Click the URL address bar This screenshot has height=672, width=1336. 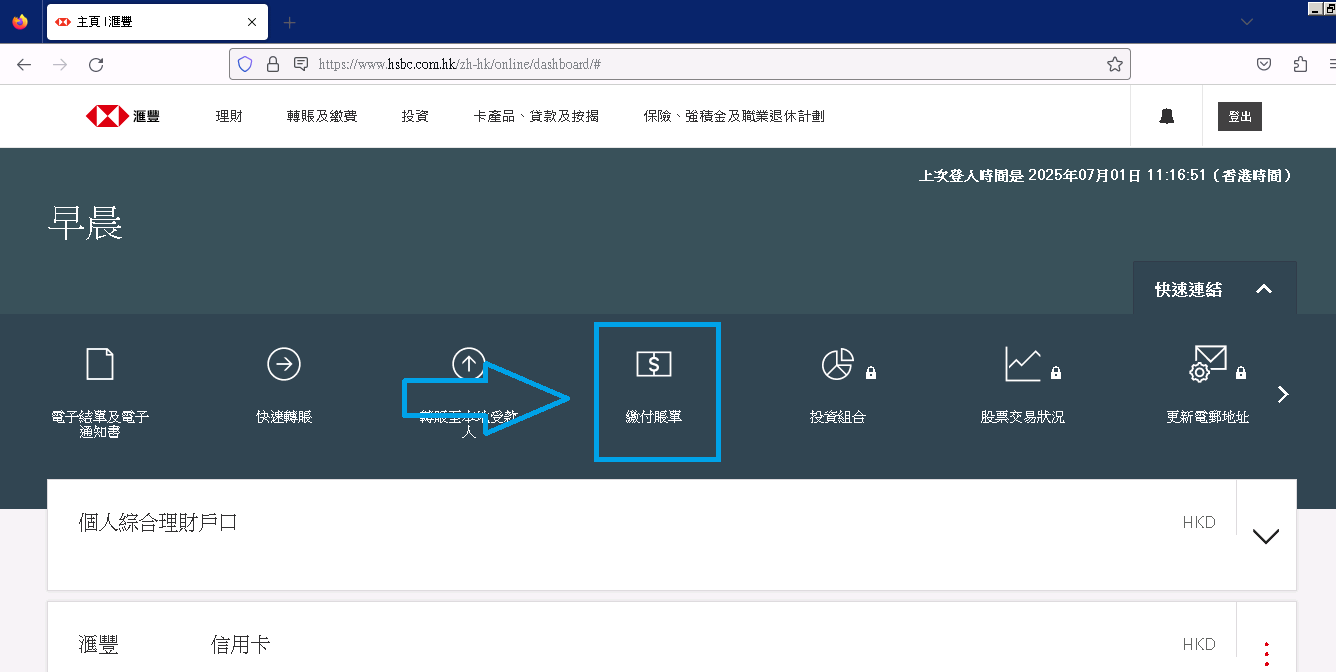[x=700, y=65]
